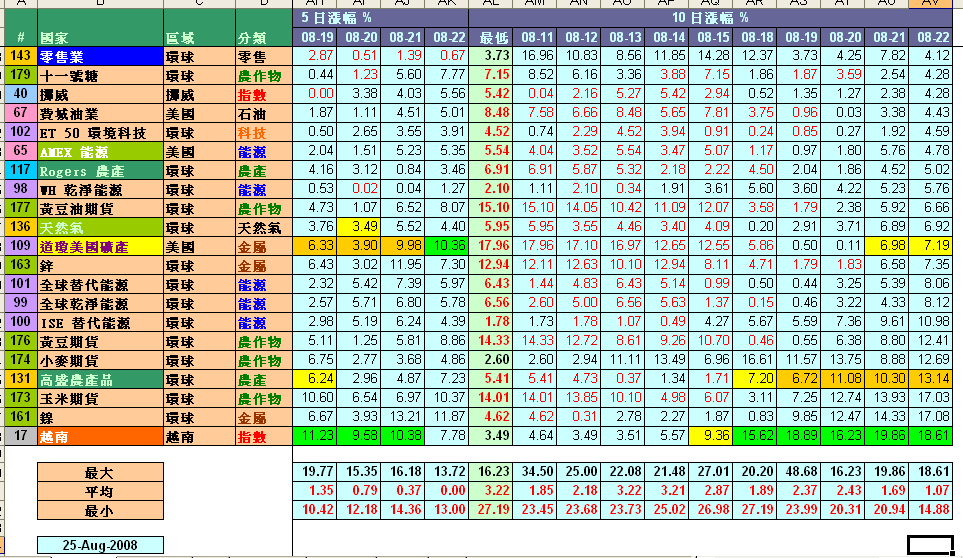Click the AMEX 能源 name cell
Screen dimensions: 963x558
tap(100, 151)
